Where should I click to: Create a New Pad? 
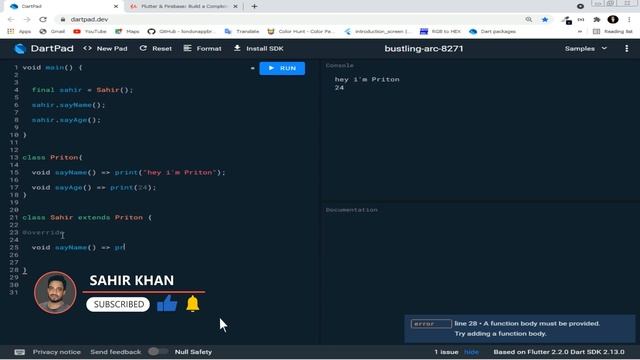[x=105, y=49]
